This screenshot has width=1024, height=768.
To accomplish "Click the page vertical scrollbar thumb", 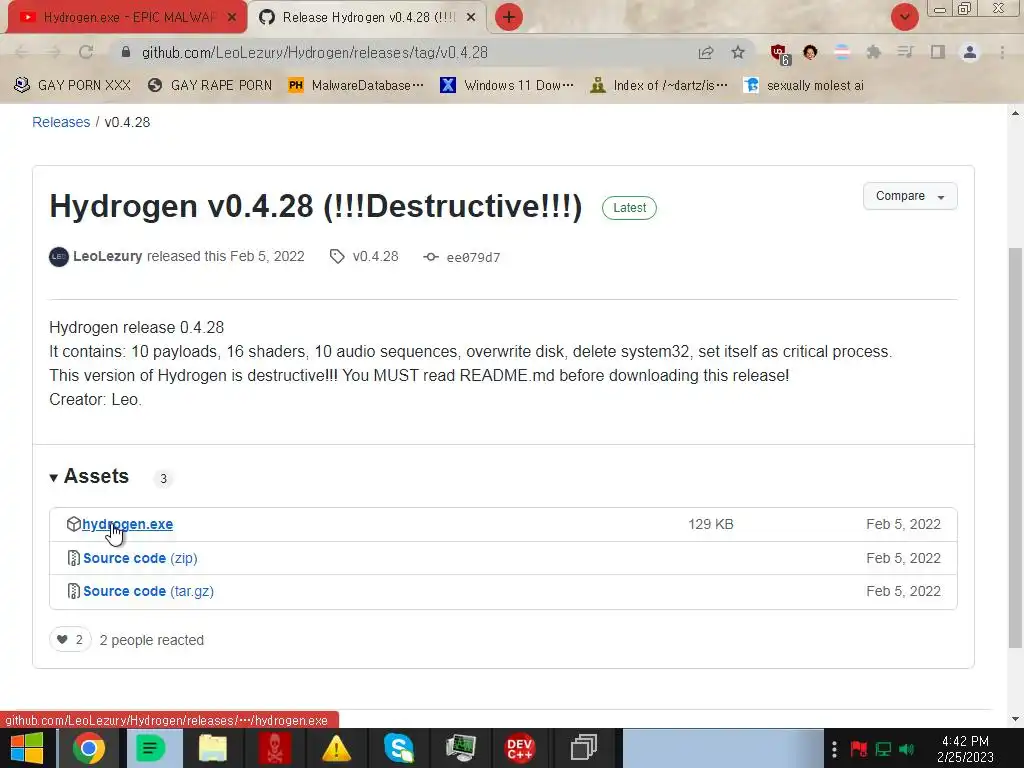I will [x=1016, y=448].
